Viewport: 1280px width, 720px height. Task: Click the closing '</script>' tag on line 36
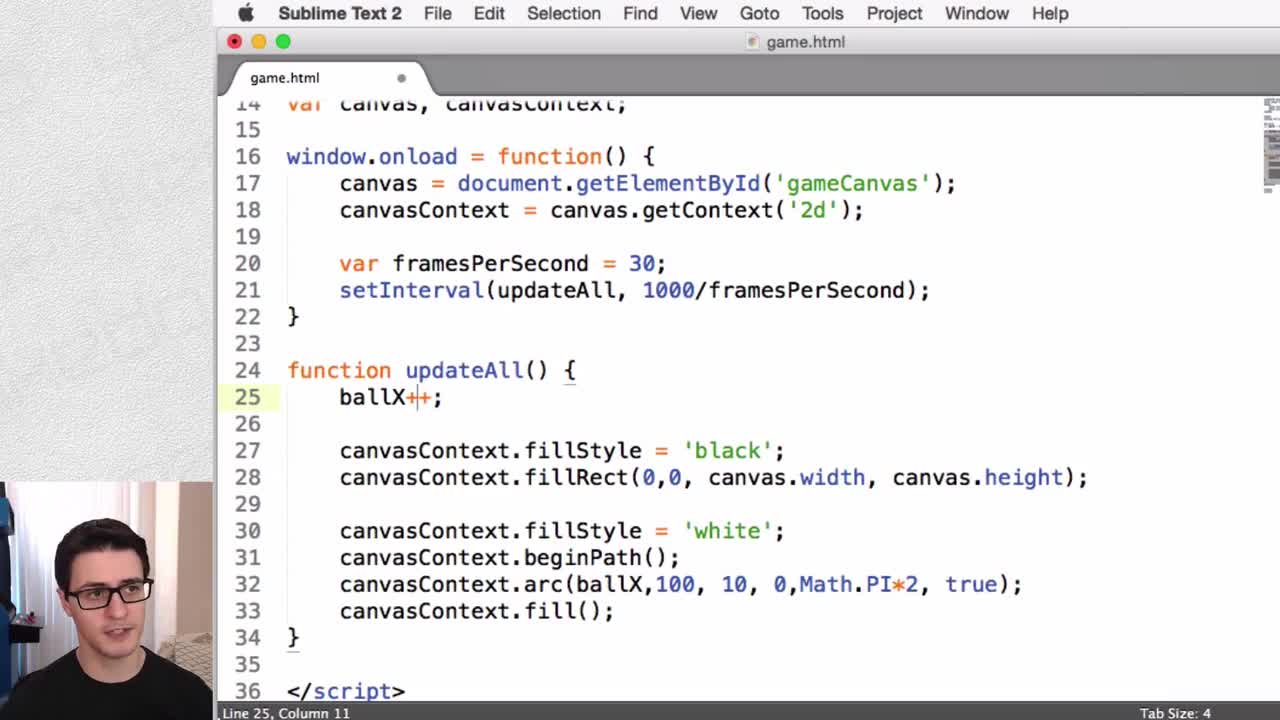[346, 691]
